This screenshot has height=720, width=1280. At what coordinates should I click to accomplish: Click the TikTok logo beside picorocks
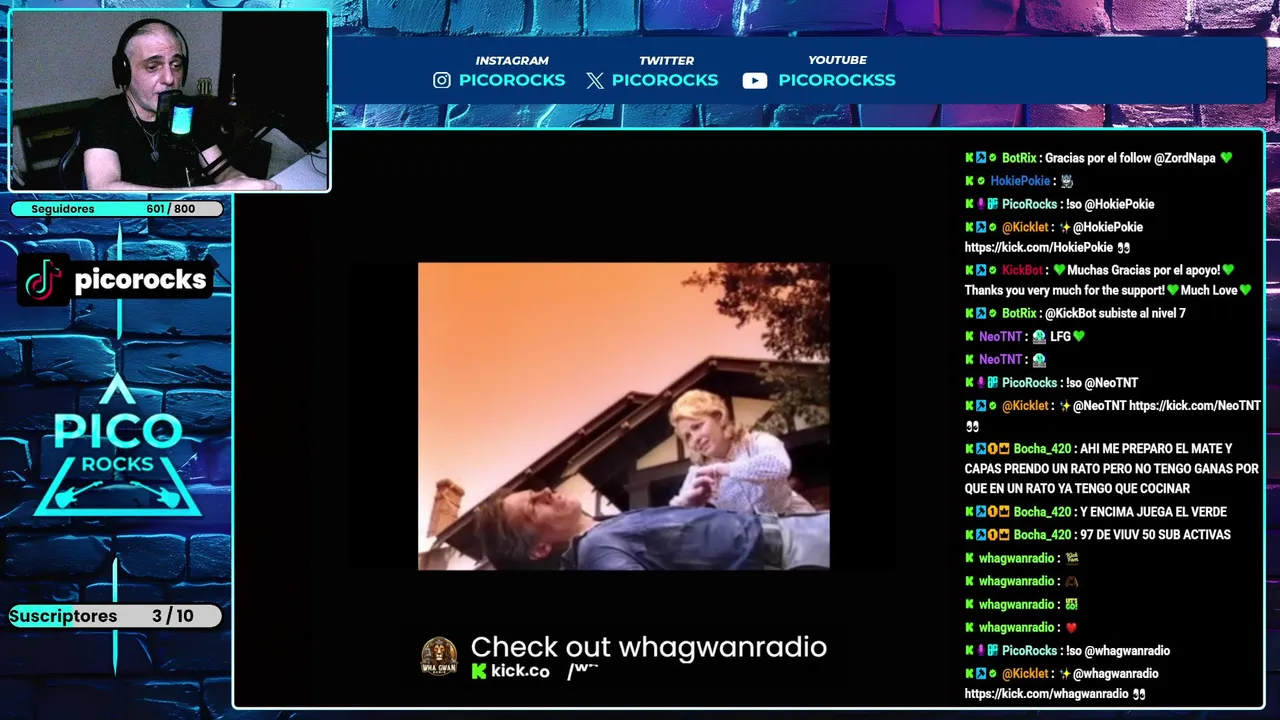[x=44, y=280]
